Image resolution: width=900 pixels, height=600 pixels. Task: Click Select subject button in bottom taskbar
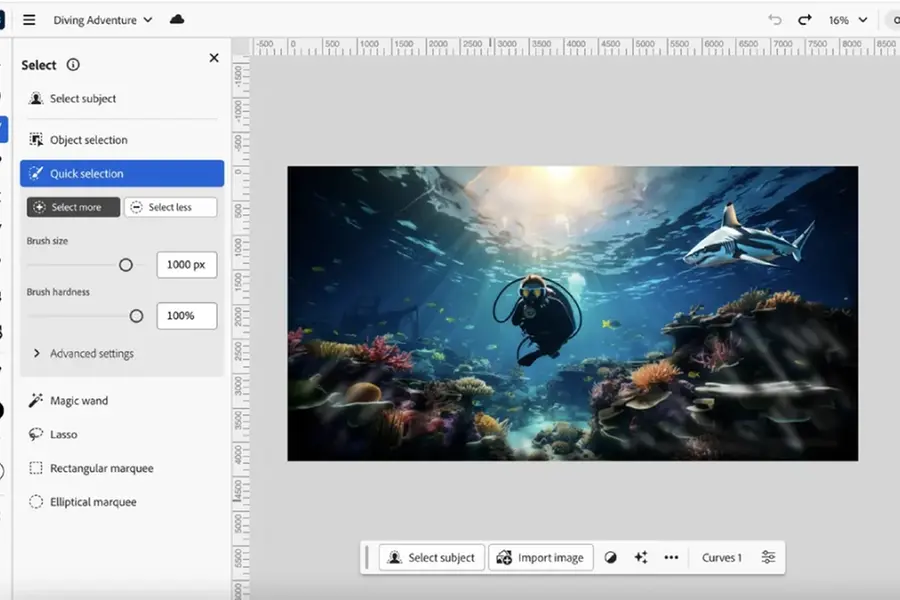click(x=432, y=558)
